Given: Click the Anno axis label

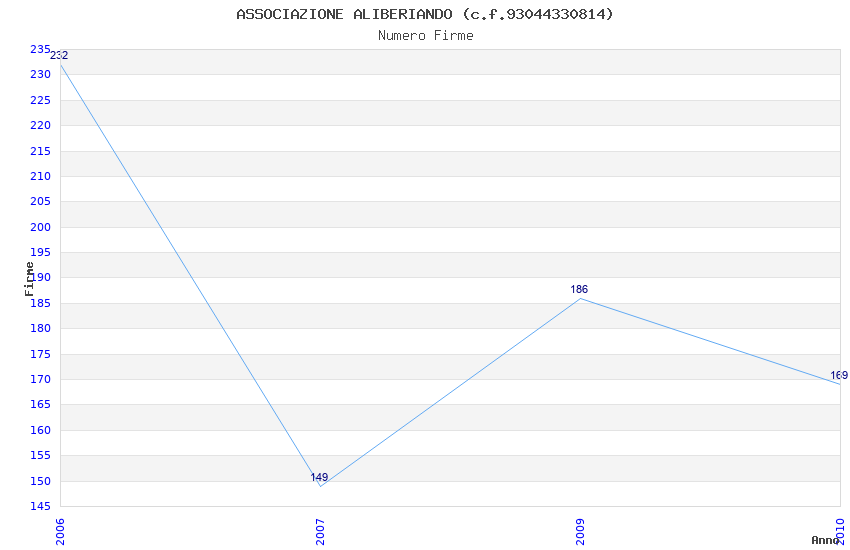Looking at the screenshot, I should [825, 540].
